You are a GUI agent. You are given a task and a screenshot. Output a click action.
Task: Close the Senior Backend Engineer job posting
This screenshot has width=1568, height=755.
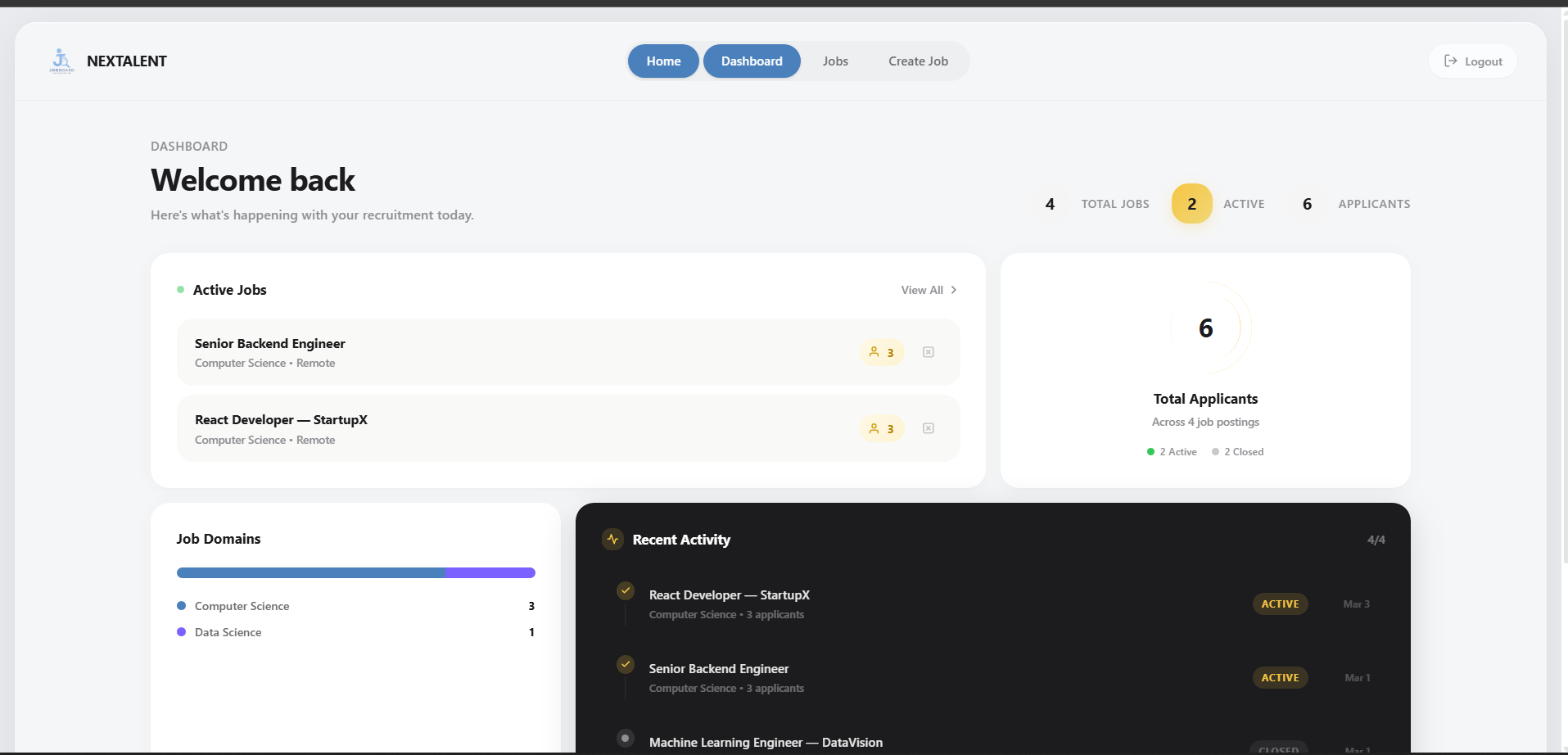tap(929, 352)
